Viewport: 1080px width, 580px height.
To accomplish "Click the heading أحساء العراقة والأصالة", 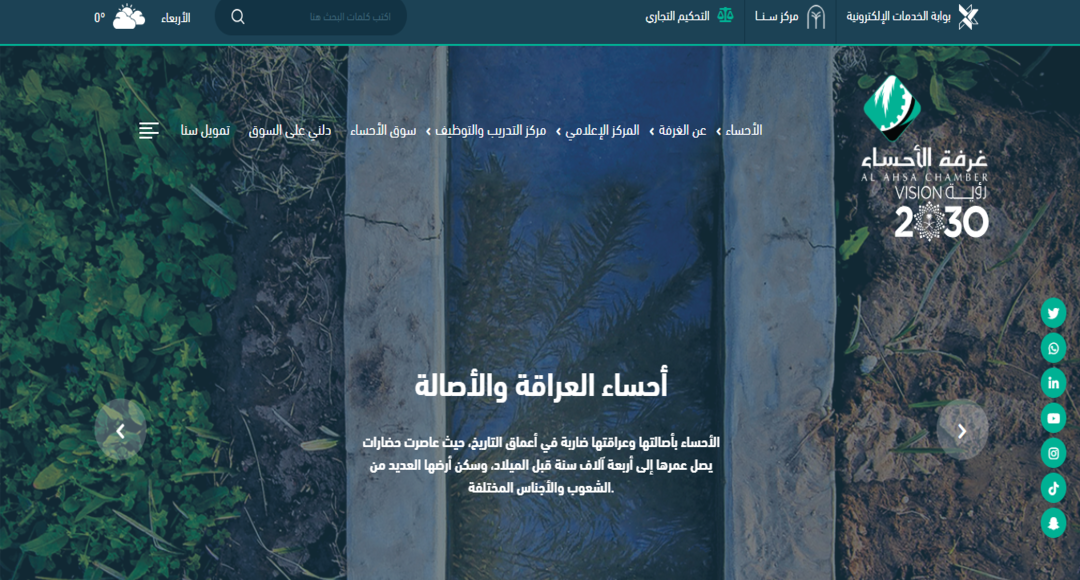I will [x=541, y=385].
